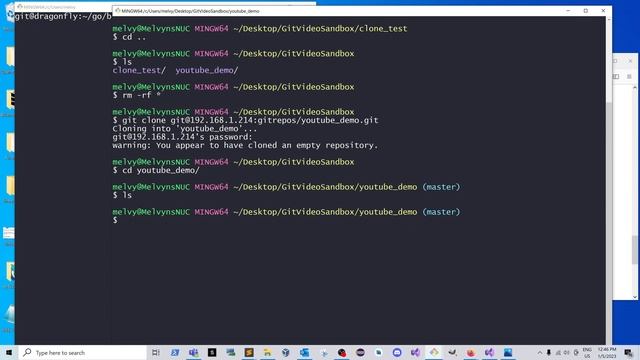The height and width of the screenshot is (360, 640).
Task: Show hidden system tray icons
Action: coord(540,353)
